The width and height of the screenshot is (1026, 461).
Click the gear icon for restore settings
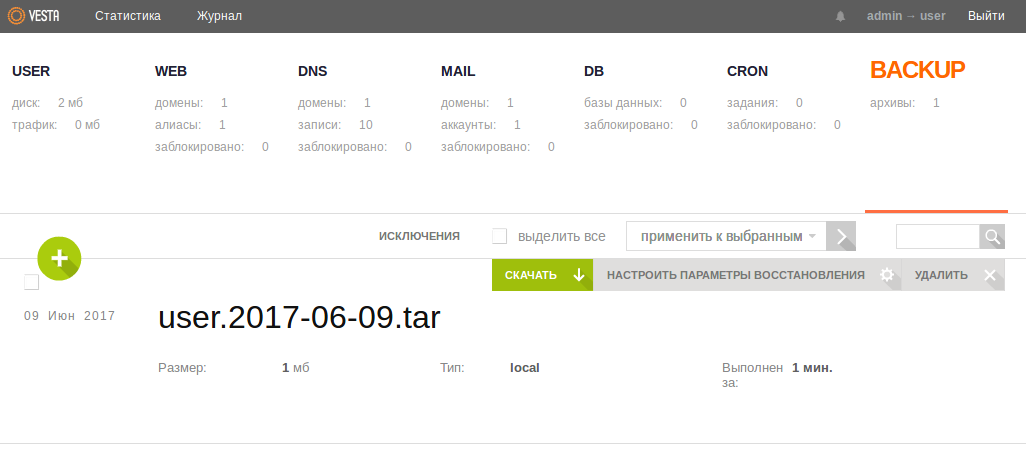pos(886,276)
